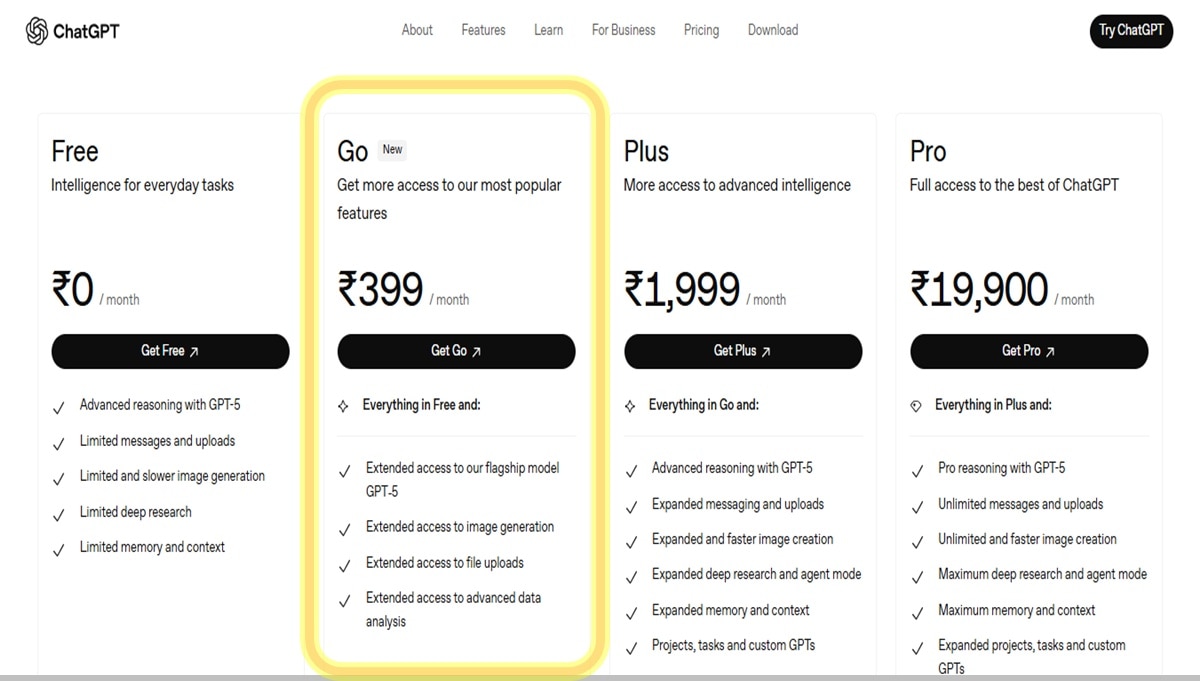Click the Get Go button
Screen dimensions: 1200x681
click(456, 351)
